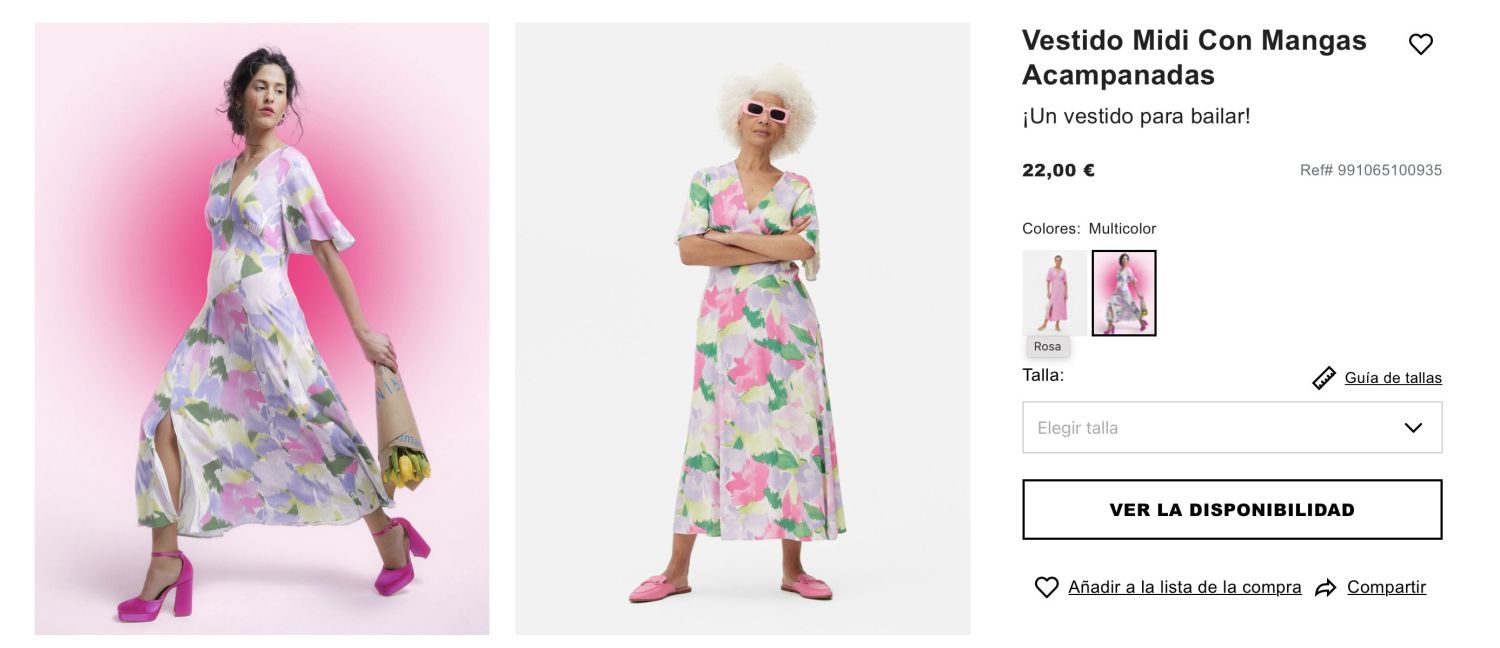Click the ruler icon for size guide
This screenshot has height=648, width=1500.
coord(1324,378)
